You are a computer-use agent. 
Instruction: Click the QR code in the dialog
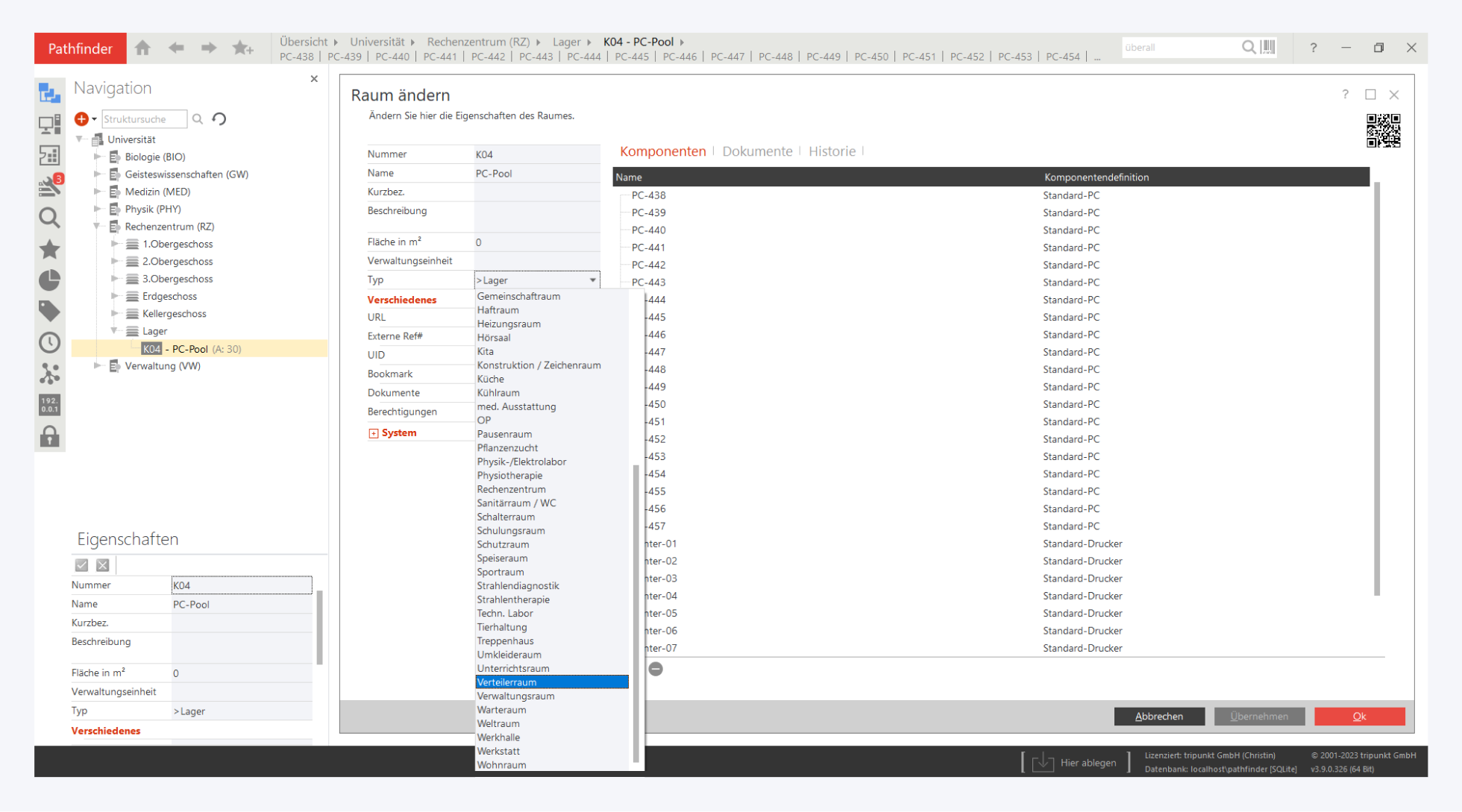click(x=1383, y=130)
